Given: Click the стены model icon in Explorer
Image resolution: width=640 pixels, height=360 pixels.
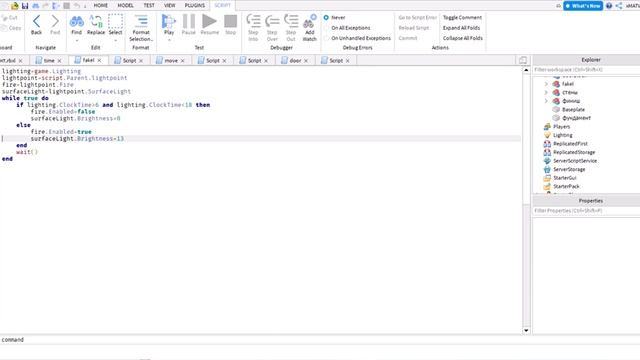Looking at the screenshot, I should (556, 92).
